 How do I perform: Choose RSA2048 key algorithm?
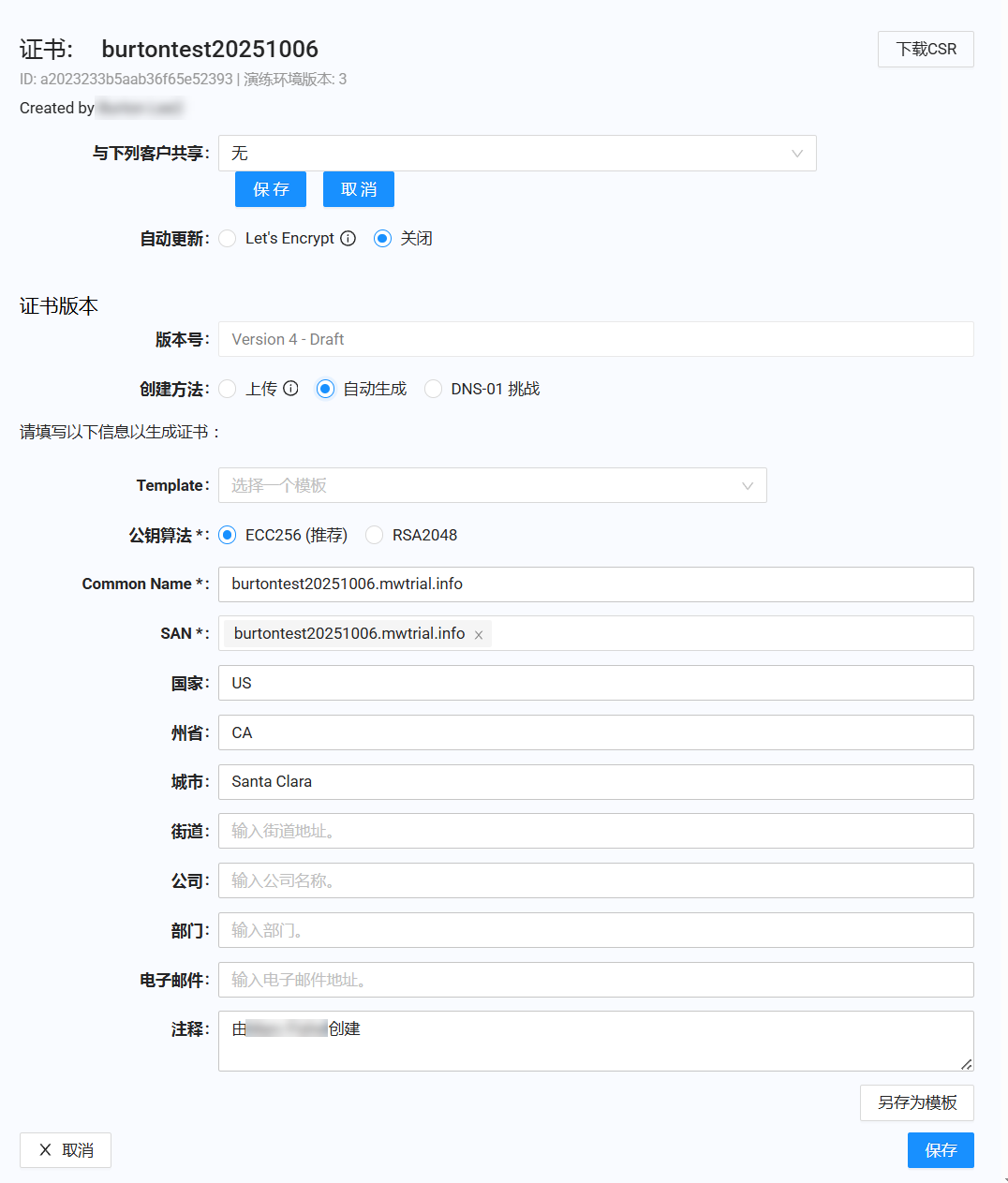(x=375, y=535)
